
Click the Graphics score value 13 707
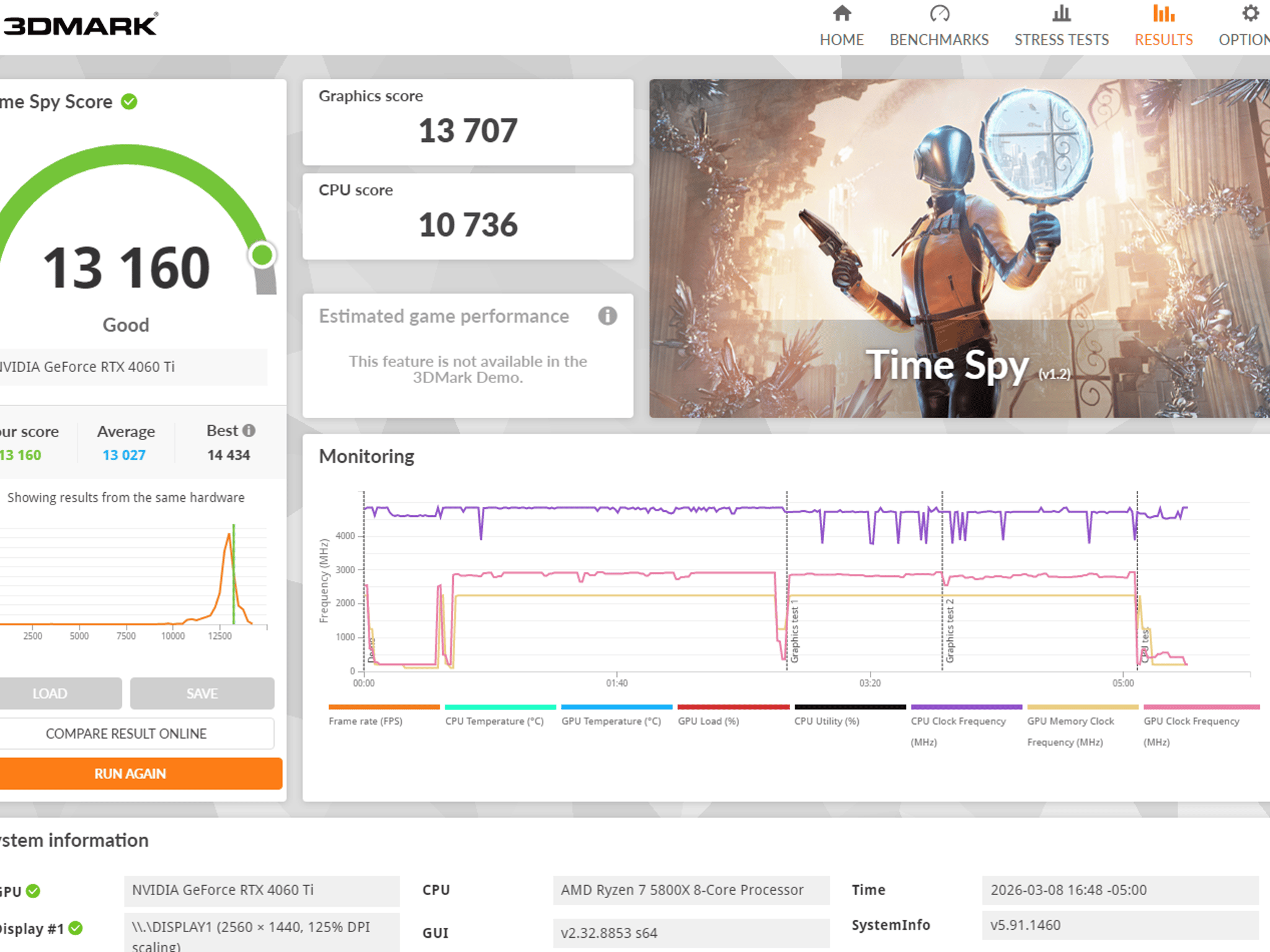pos(468,131)
